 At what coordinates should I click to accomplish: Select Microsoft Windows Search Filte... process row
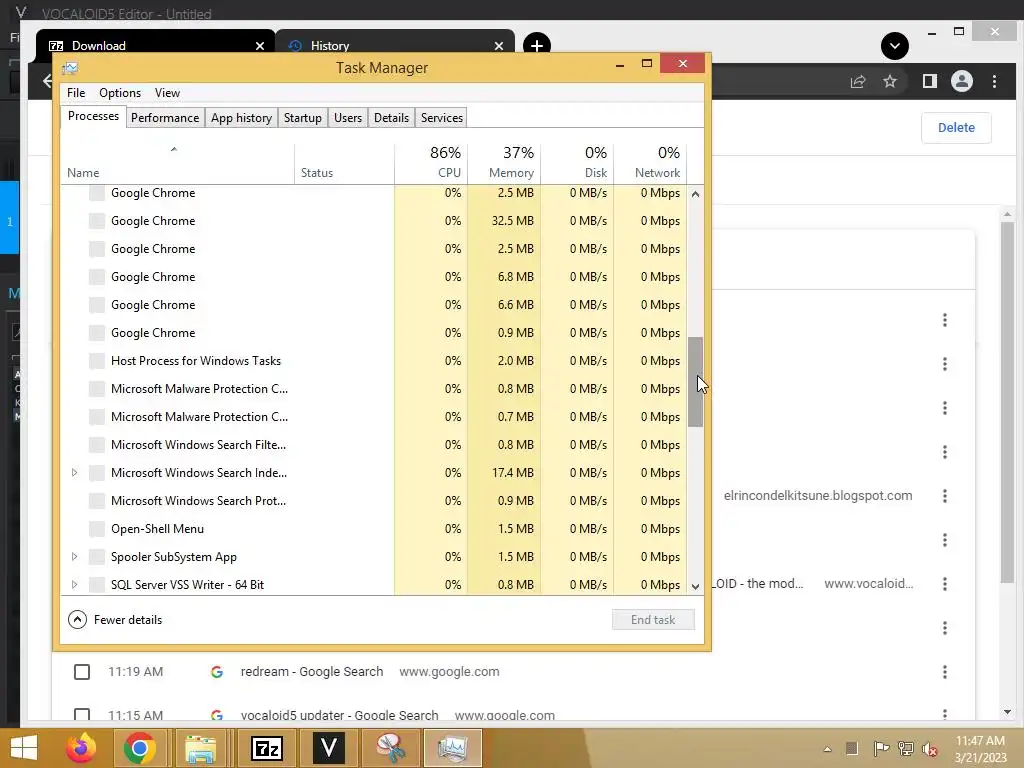(x=374, y=445)
